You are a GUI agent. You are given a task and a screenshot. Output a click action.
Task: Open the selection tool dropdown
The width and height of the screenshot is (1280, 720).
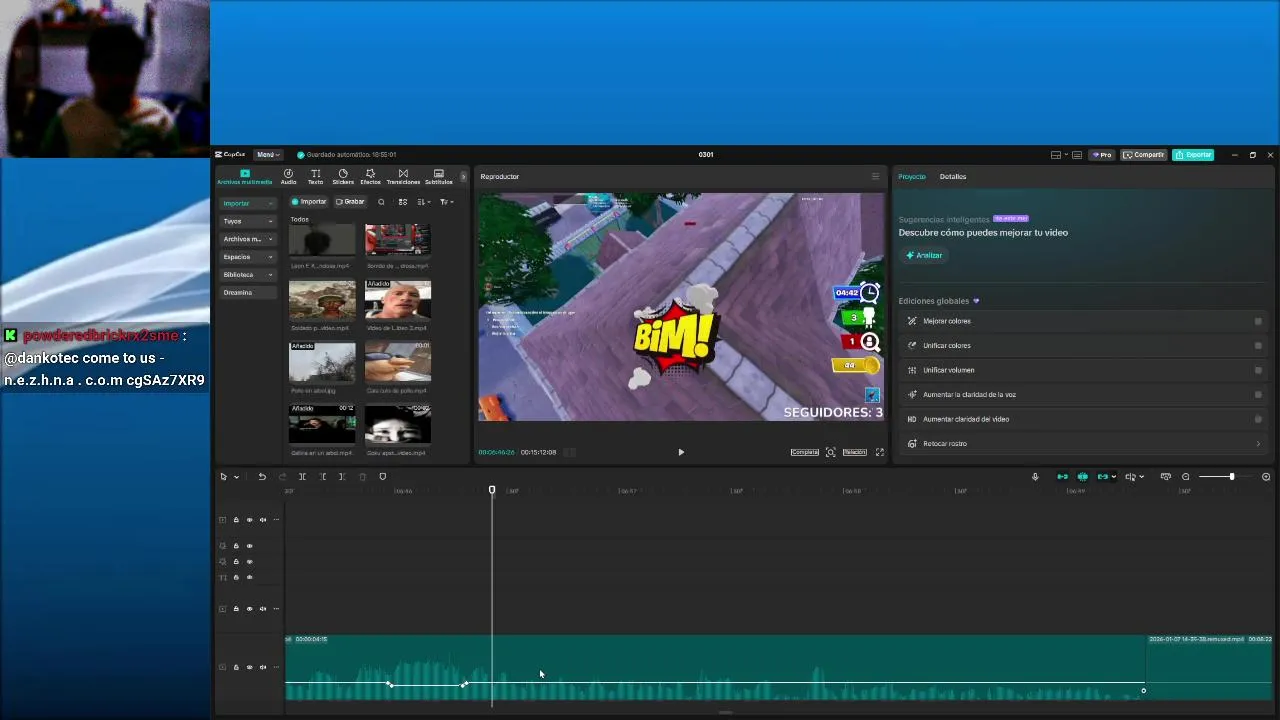tap(236, 477)
